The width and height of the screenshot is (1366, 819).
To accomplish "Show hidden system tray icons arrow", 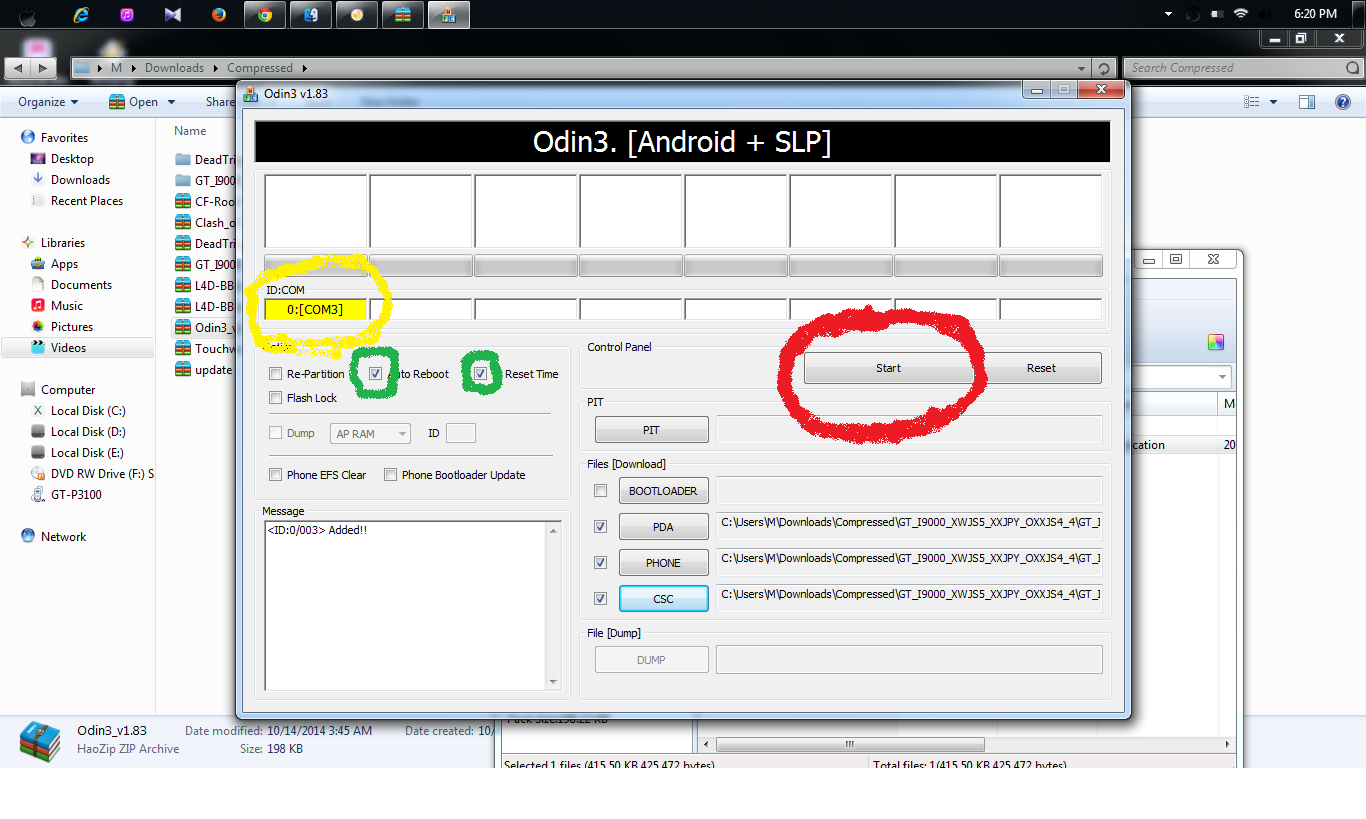I will pyautogui.click(x=1168, y=14).
